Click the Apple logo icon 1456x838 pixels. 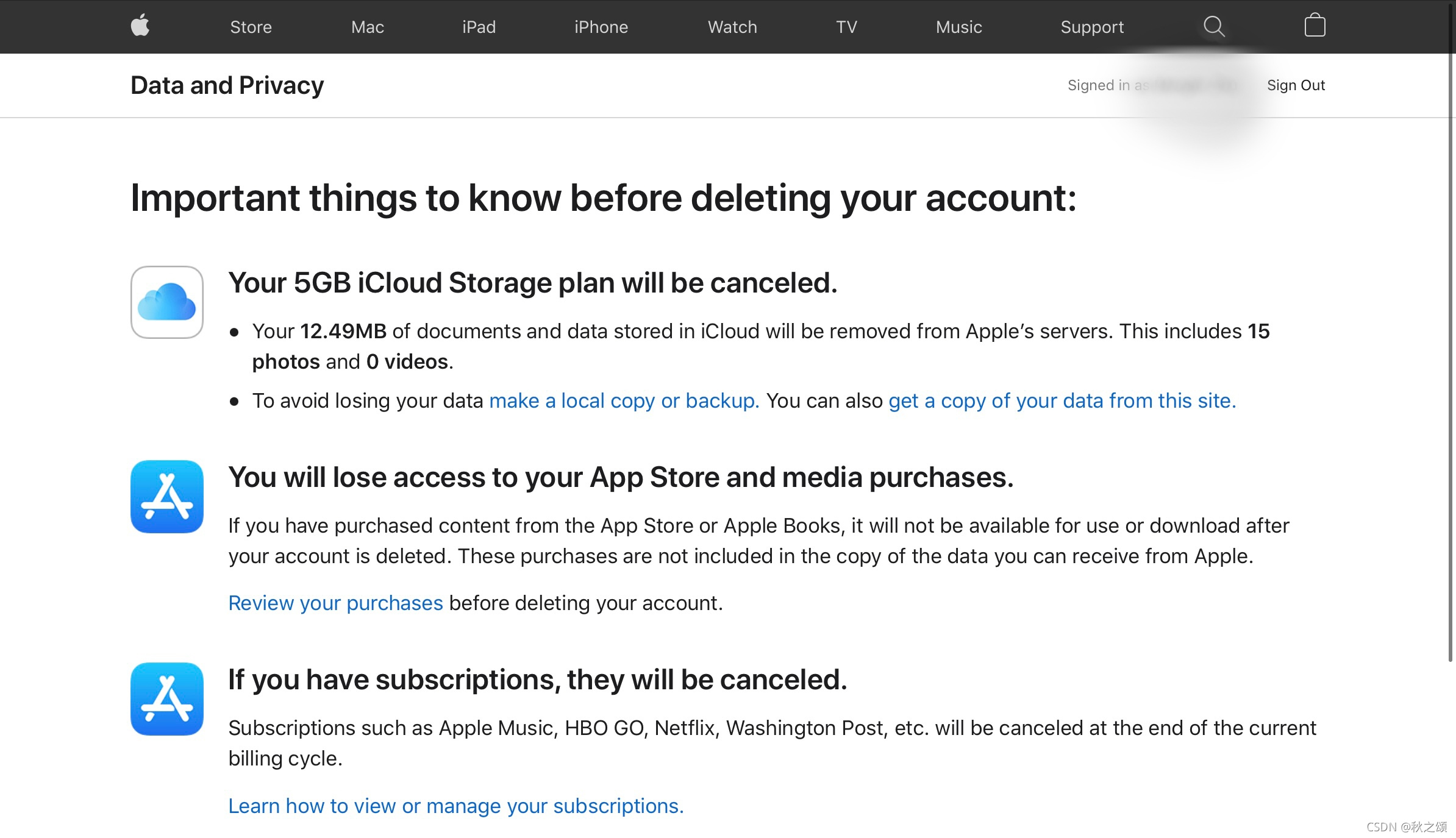tap(140, 26)
